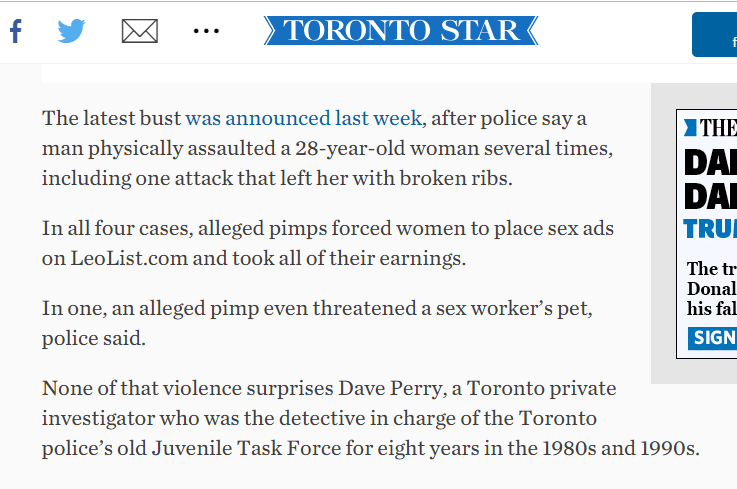Click the paragraph about the threatened pet
737x489 pixels.
click(317, 323)
